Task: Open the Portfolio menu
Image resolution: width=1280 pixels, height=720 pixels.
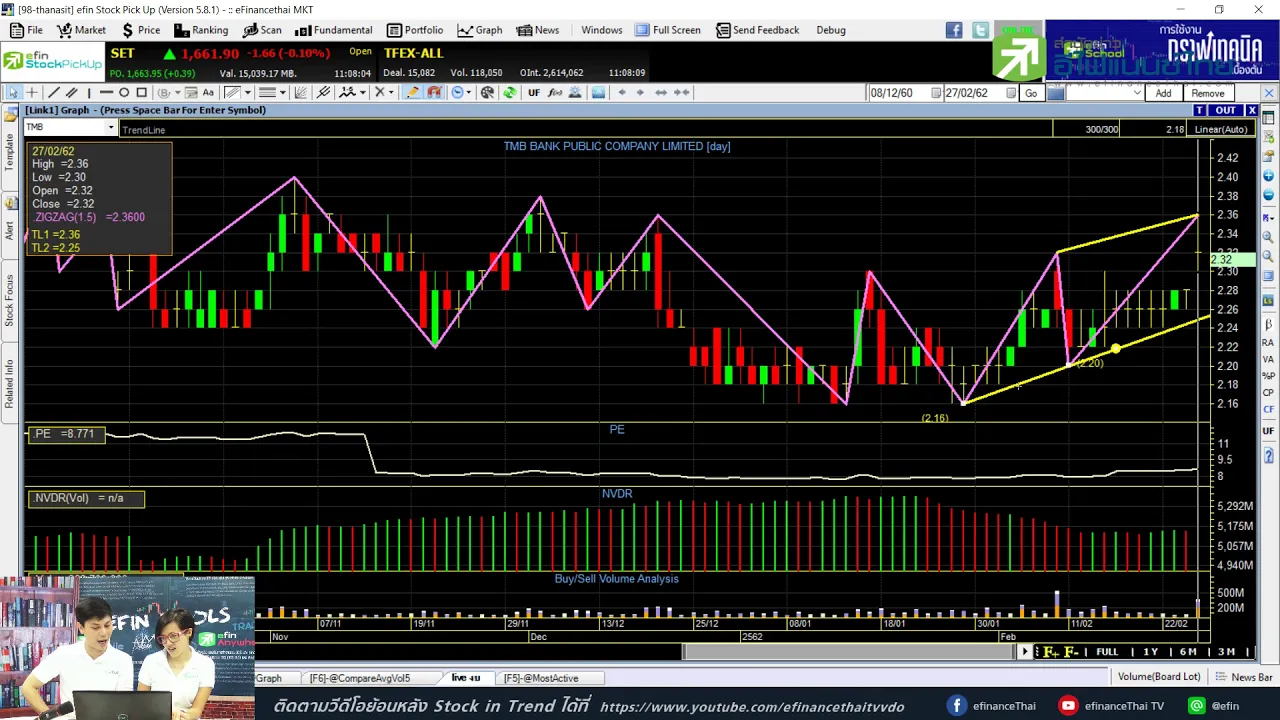Action: (414, 30)
